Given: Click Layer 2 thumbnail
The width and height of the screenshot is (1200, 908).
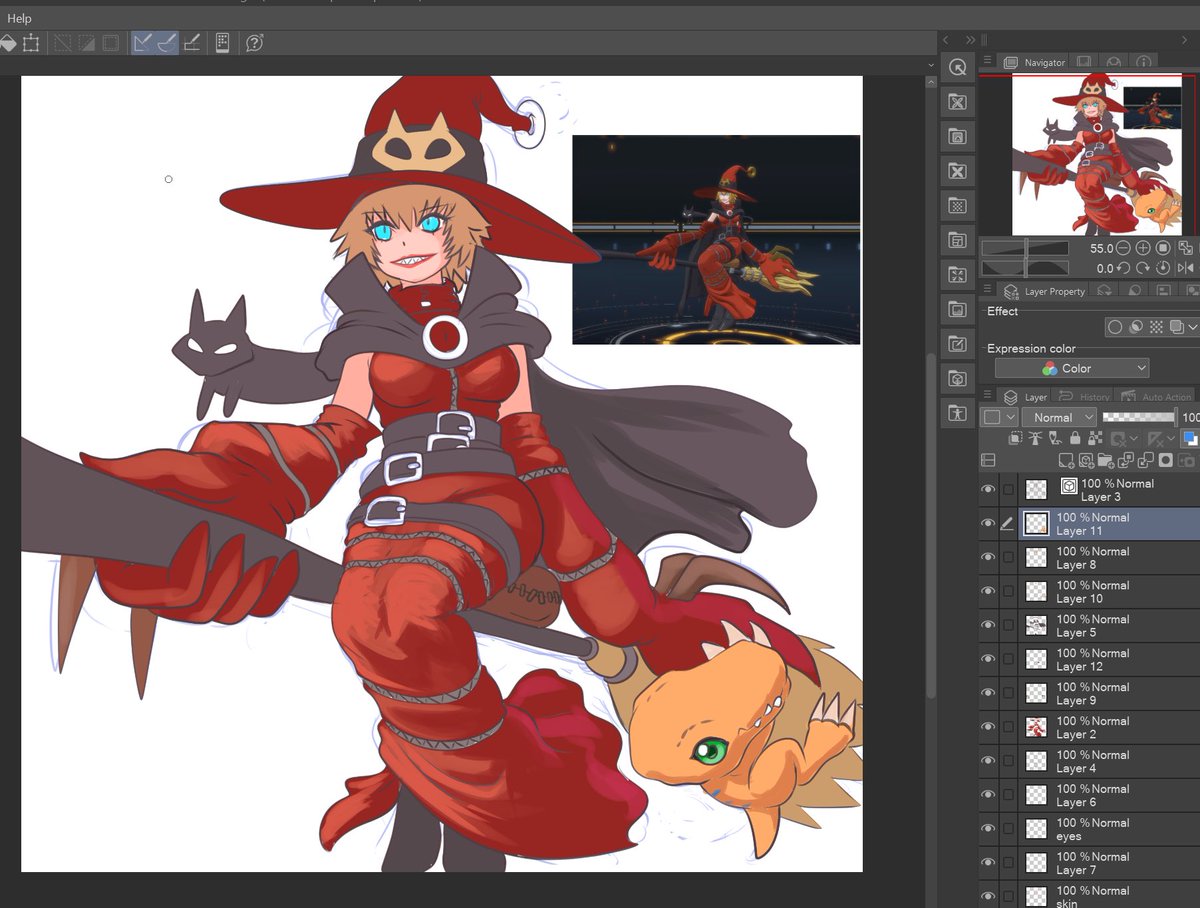Looking at the screenshot, I should (x=1037, y=727).
